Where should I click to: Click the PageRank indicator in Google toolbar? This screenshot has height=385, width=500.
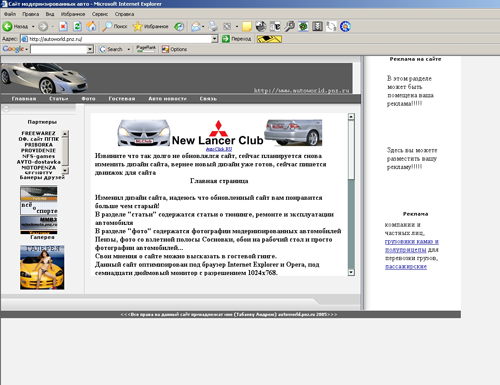coord(146,49)
